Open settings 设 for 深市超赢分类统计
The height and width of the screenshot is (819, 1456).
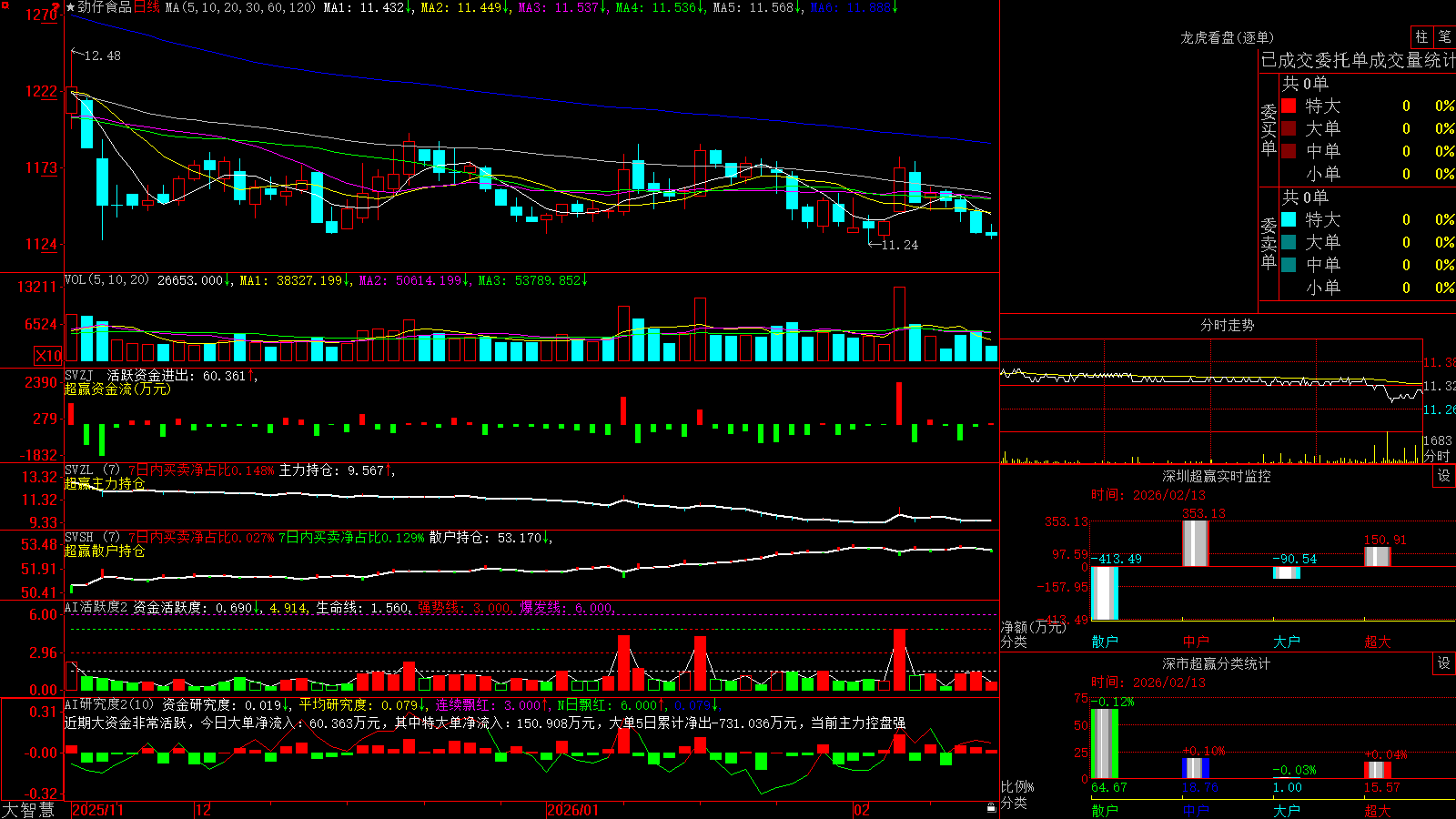pos(1444,663)
